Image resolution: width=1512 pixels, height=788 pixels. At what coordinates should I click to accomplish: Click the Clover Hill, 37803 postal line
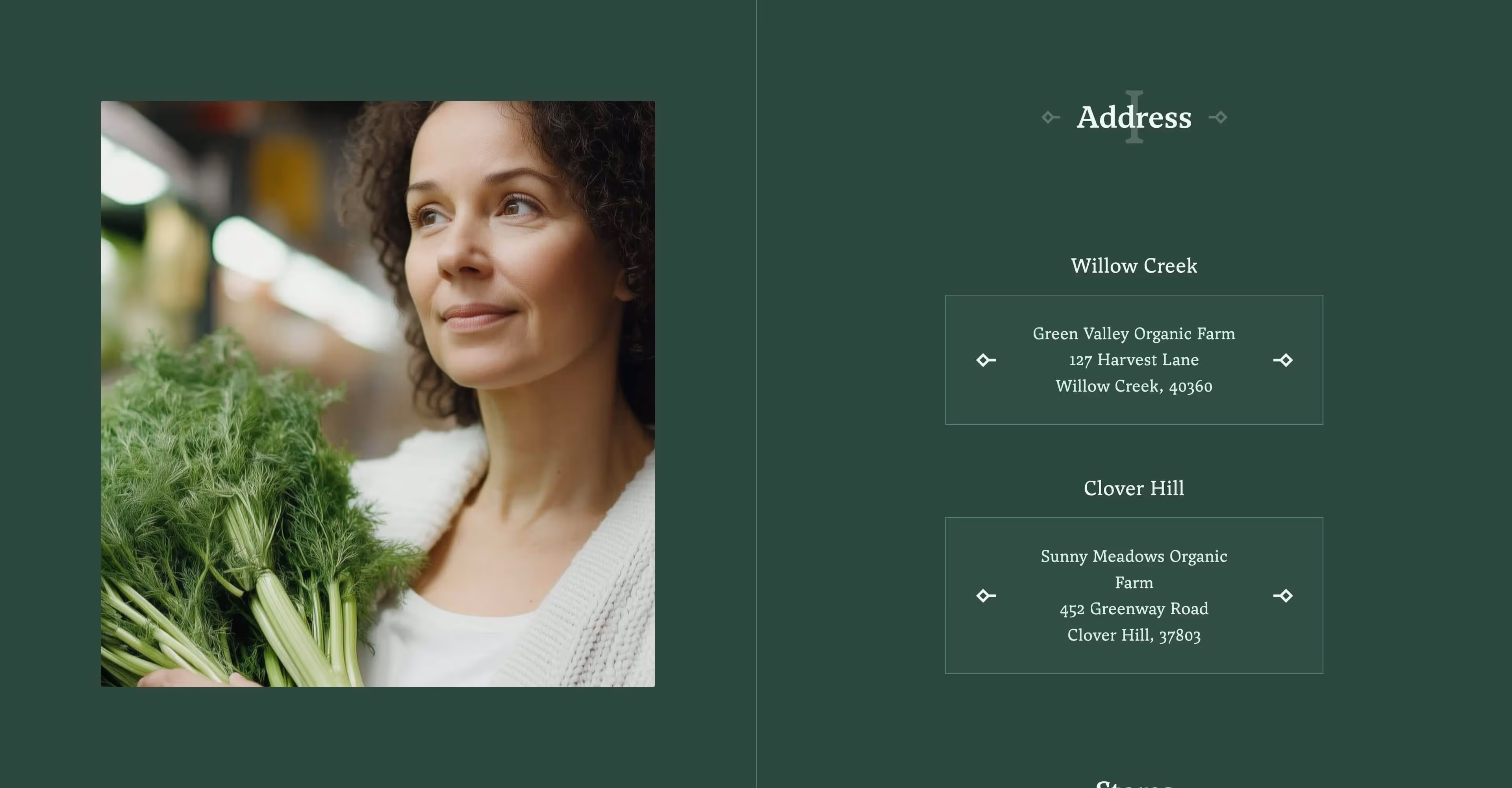[x=1134, y=636]
